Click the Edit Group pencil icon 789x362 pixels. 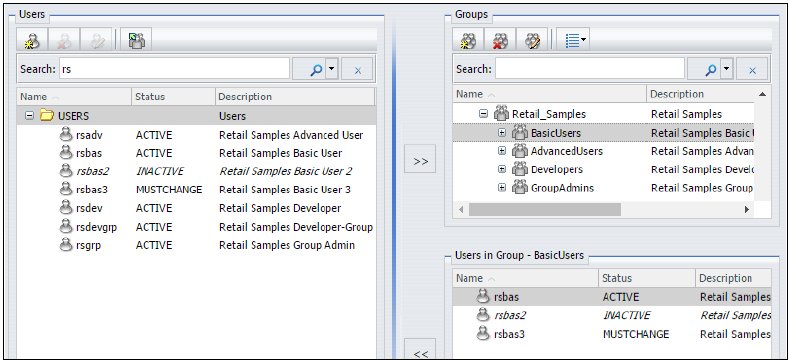coord(532,40)
